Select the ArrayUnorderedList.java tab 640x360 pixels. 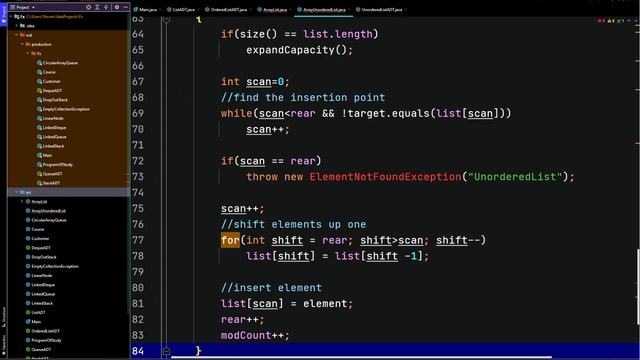(x=323, y=9)
